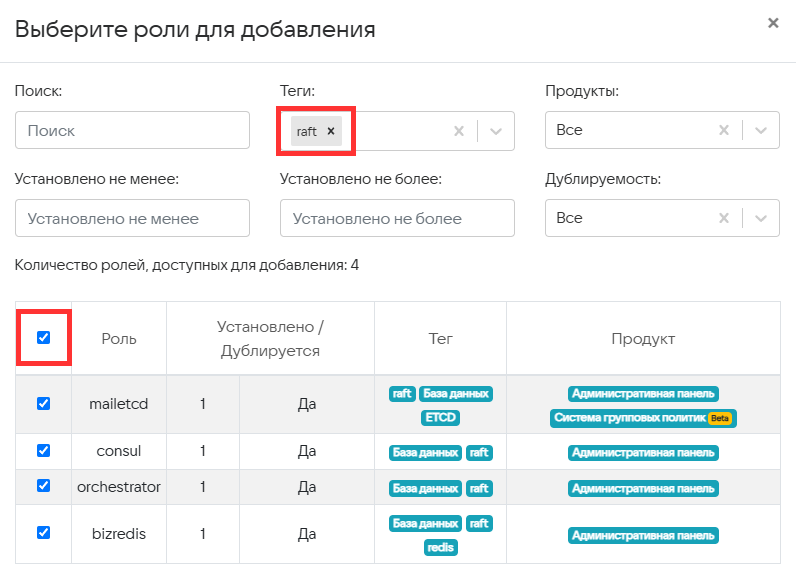
Task: Close the role selection dialog
Action: coord(772,23)
